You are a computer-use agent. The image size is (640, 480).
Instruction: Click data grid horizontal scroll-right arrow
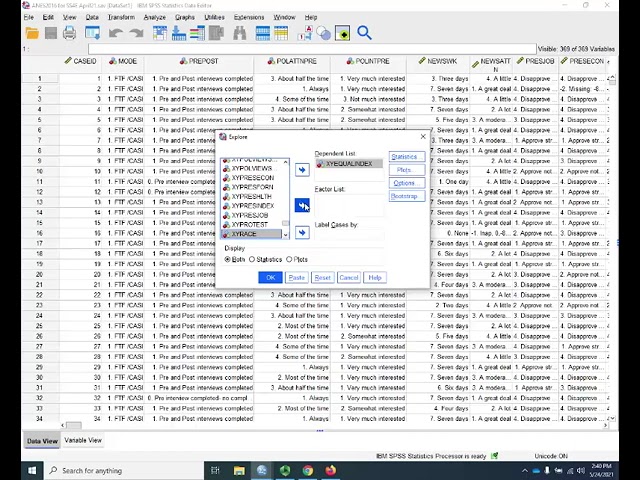coord(605,425)
